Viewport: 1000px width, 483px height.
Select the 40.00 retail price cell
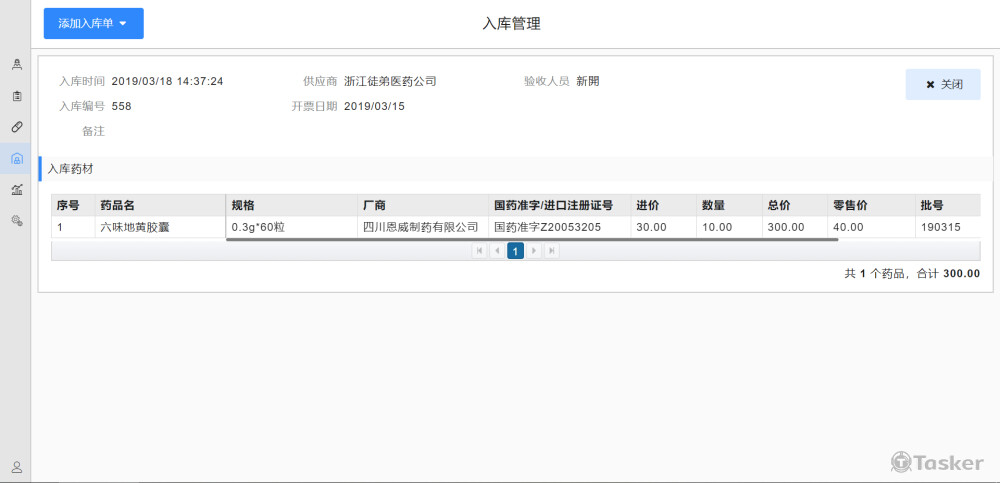click(871, 227)
